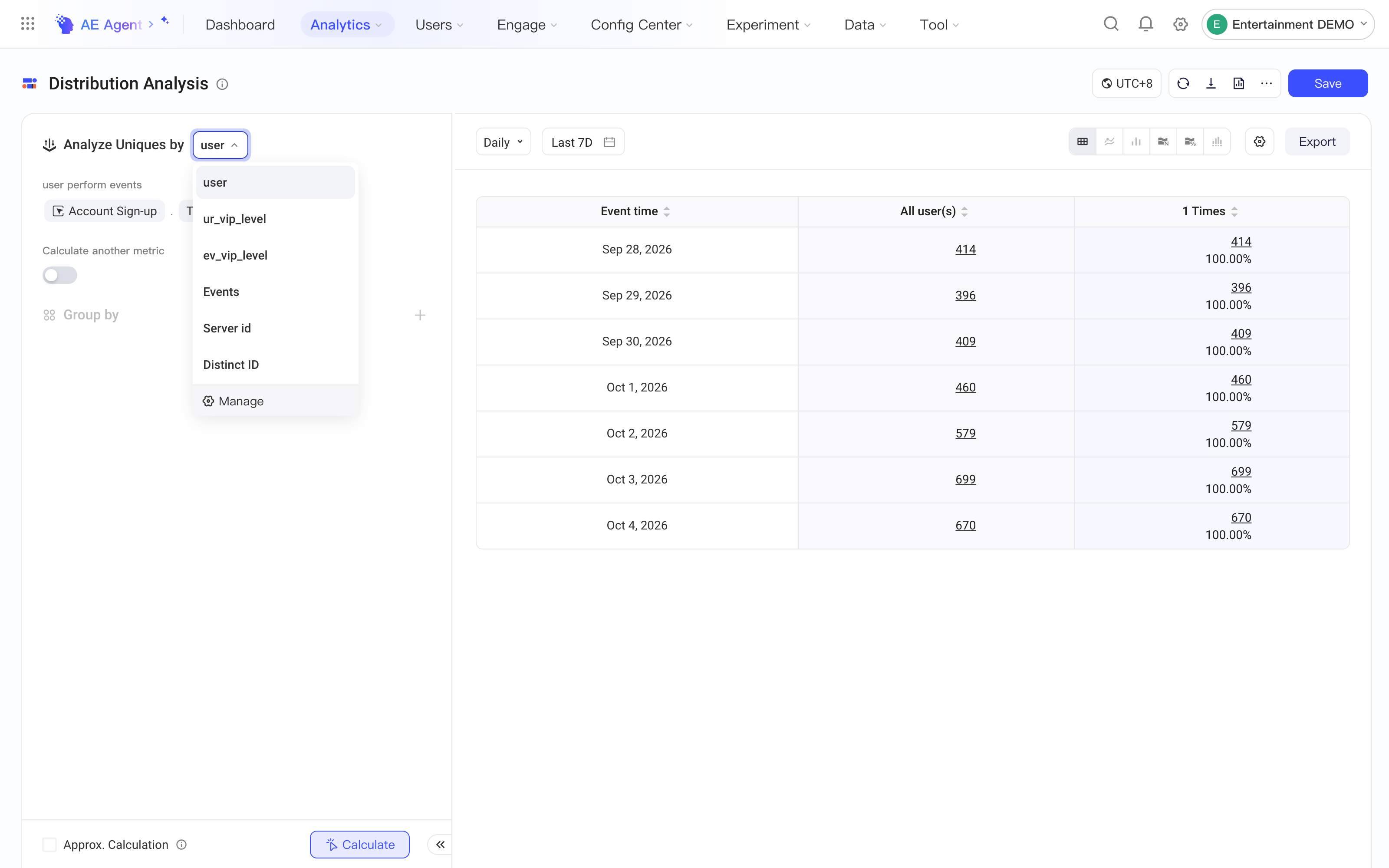Expand the Analytics menu
Image resolution: width=1389 pixels, height=868 pixels.
click(x=347, y=25)
